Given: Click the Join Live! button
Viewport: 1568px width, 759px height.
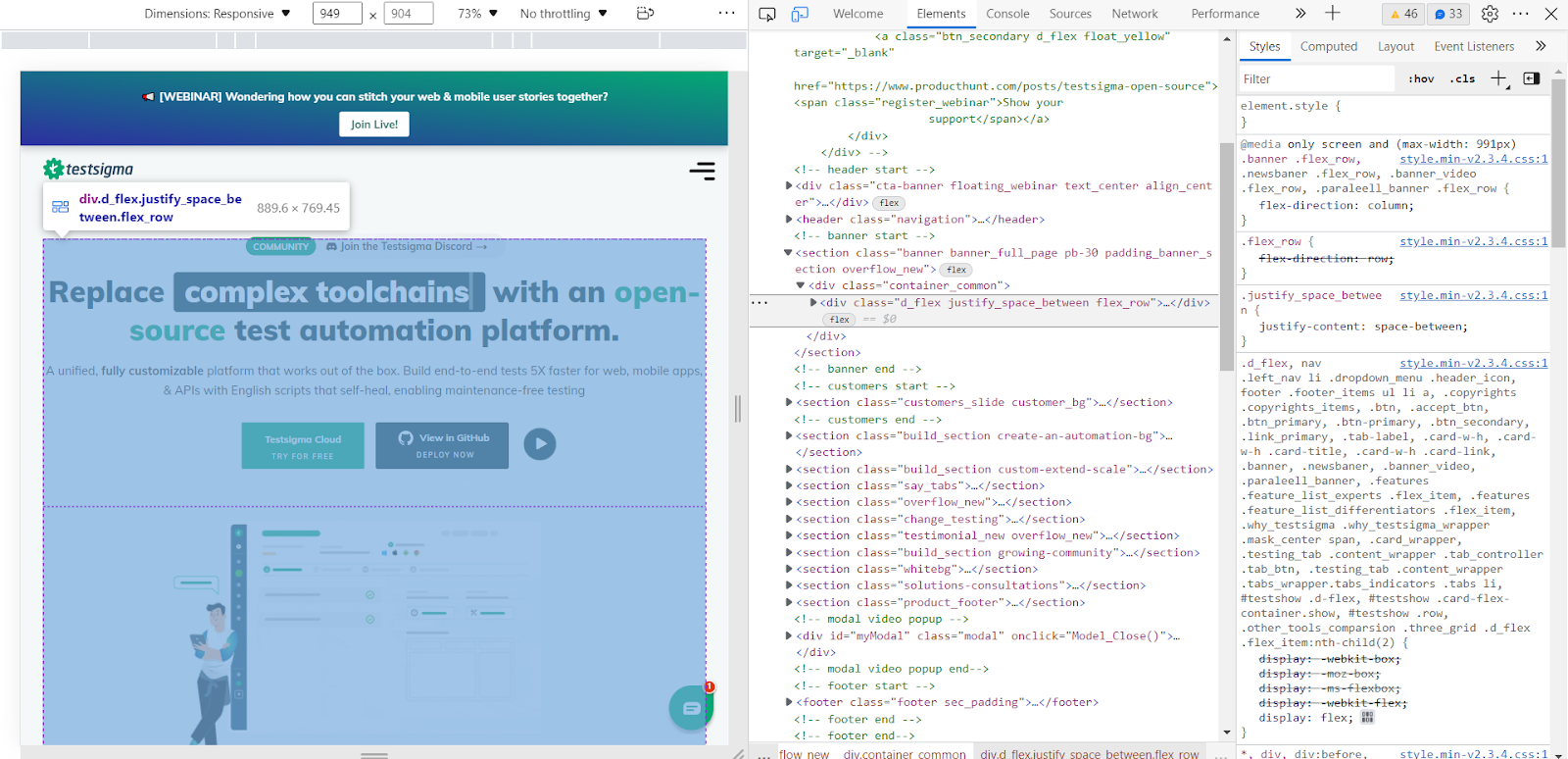Looking at the screenshot, I should pos(374,125).
